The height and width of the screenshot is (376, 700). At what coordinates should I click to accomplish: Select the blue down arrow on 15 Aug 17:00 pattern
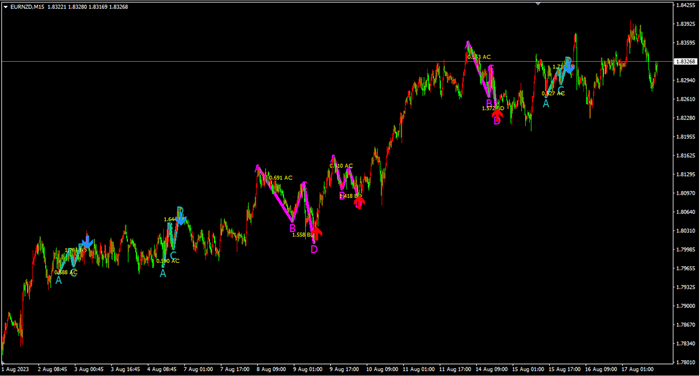click(569, 68)
